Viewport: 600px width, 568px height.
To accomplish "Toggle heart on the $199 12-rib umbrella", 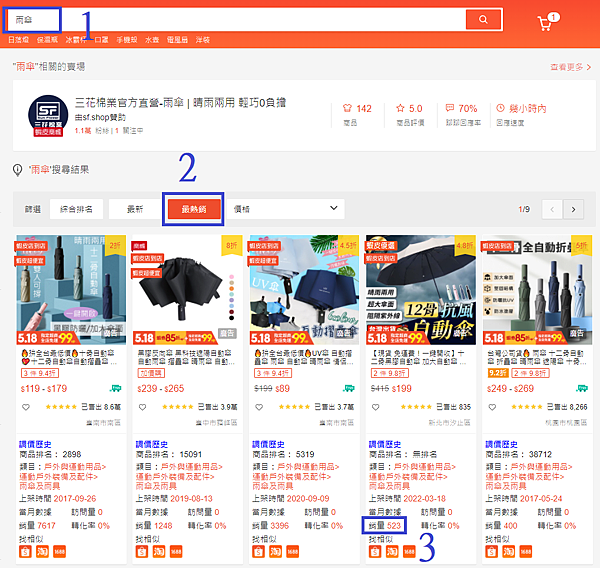I will tap(376, 407).
